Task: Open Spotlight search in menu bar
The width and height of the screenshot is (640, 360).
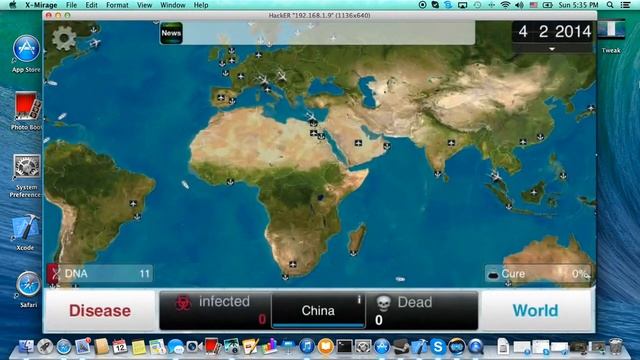Action: coord(610,5)
